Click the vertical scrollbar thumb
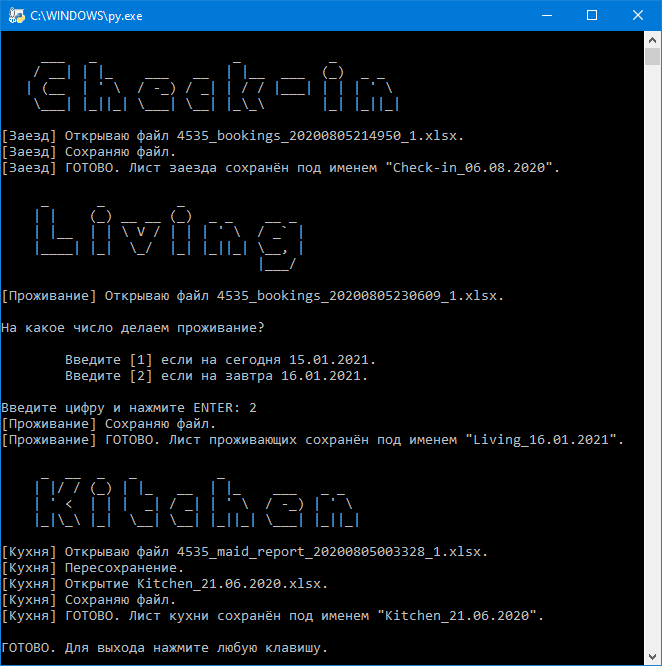 tap(652, 56)
